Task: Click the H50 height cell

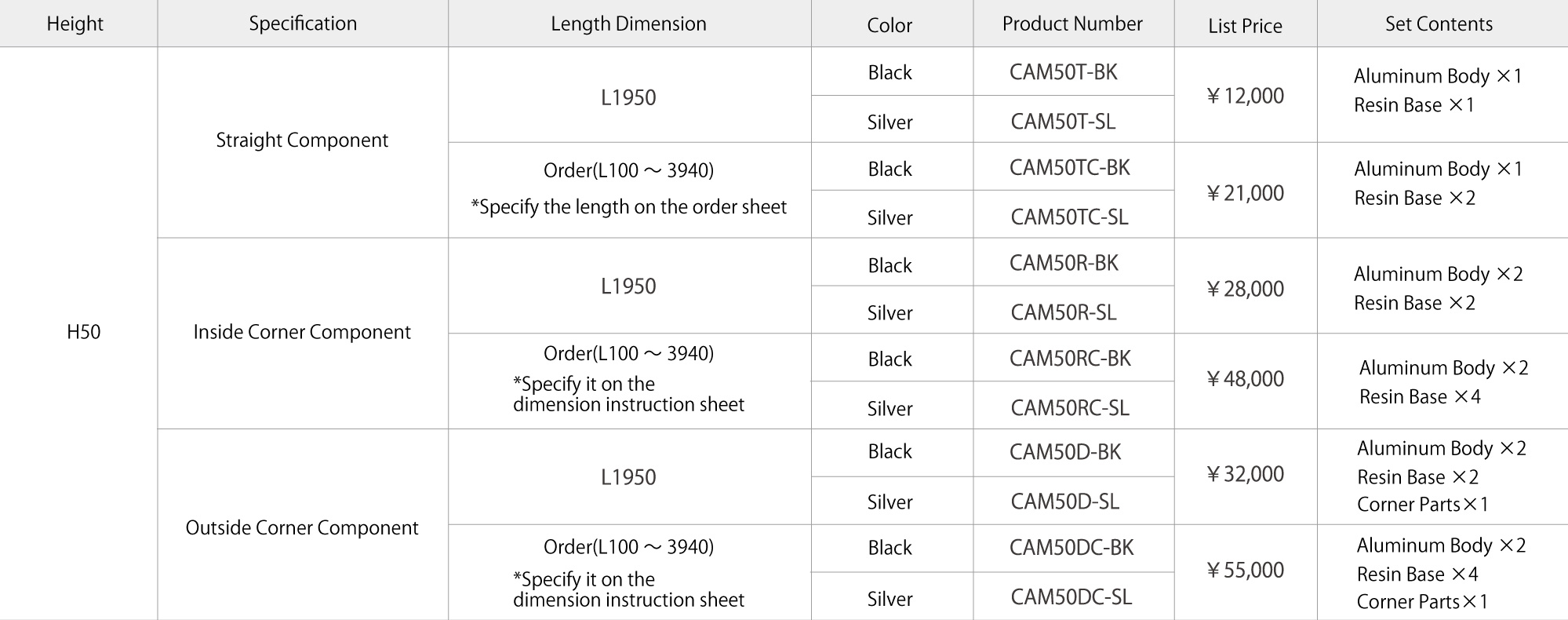Action: (x=83, y=332)
